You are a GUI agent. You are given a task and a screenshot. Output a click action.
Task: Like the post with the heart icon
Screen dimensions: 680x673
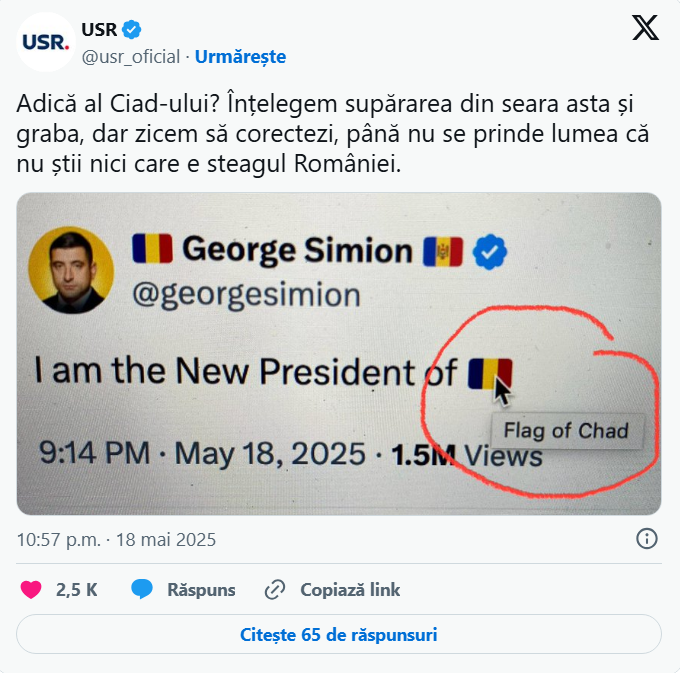(x=31, y=589)
